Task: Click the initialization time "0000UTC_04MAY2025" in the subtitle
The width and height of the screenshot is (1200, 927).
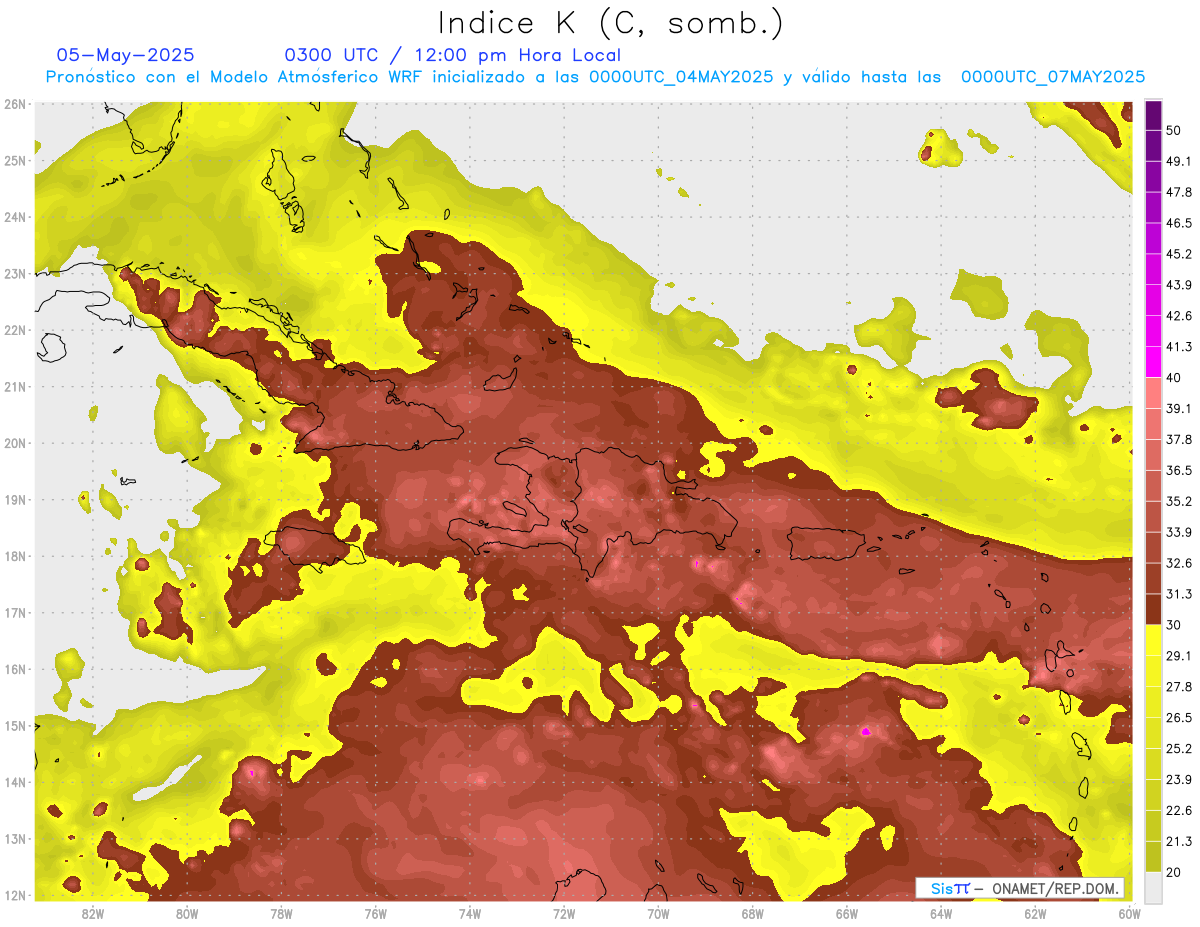Action: 680,76
